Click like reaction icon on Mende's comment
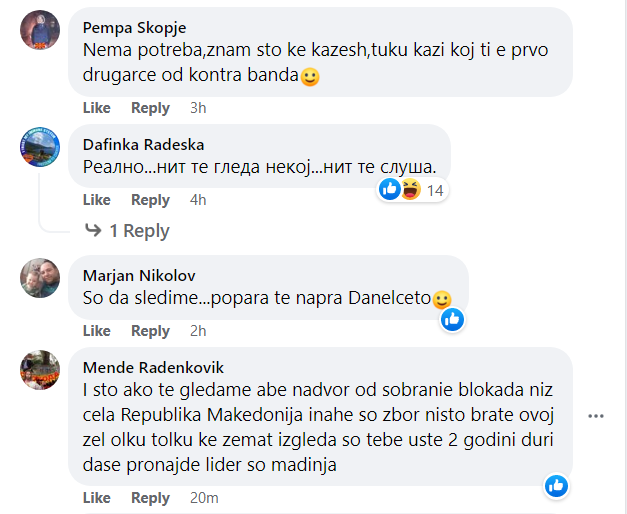 point(557,486)
